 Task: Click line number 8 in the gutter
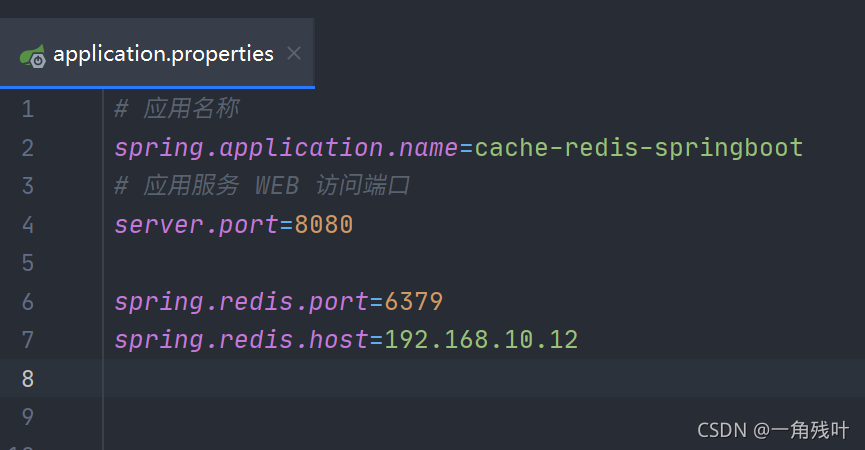[x=28, y=378]
